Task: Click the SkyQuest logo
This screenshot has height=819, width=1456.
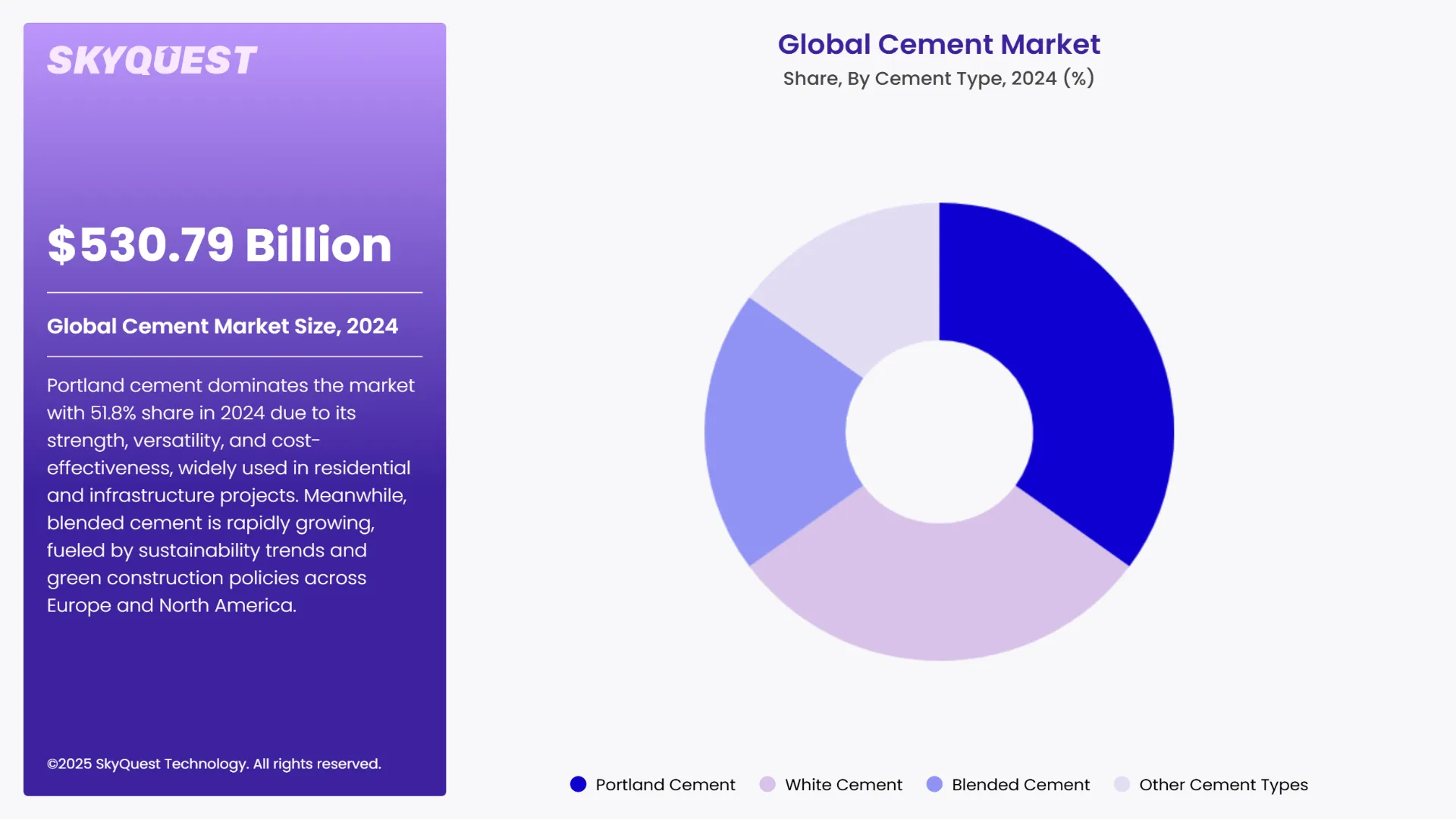Action: click(x=152, y=58)
